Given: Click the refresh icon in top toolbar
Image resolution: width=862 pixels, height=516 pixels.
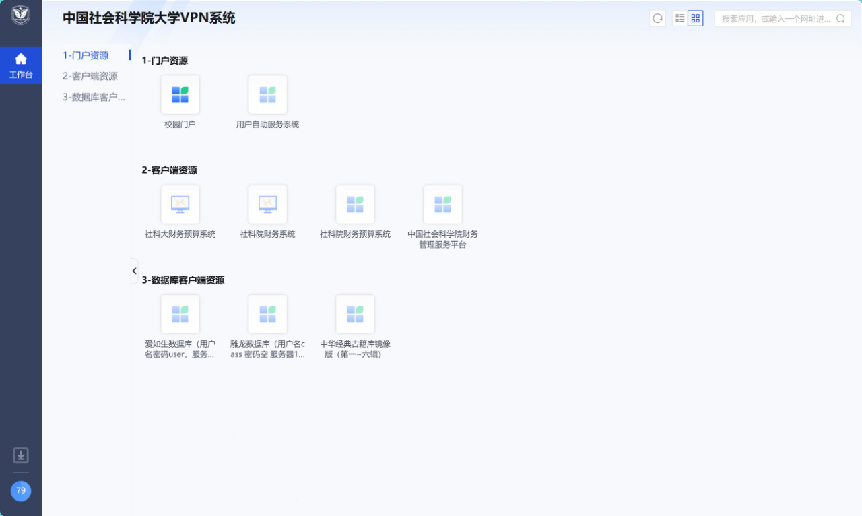Looking at the screenshot, I should [657, 18].
